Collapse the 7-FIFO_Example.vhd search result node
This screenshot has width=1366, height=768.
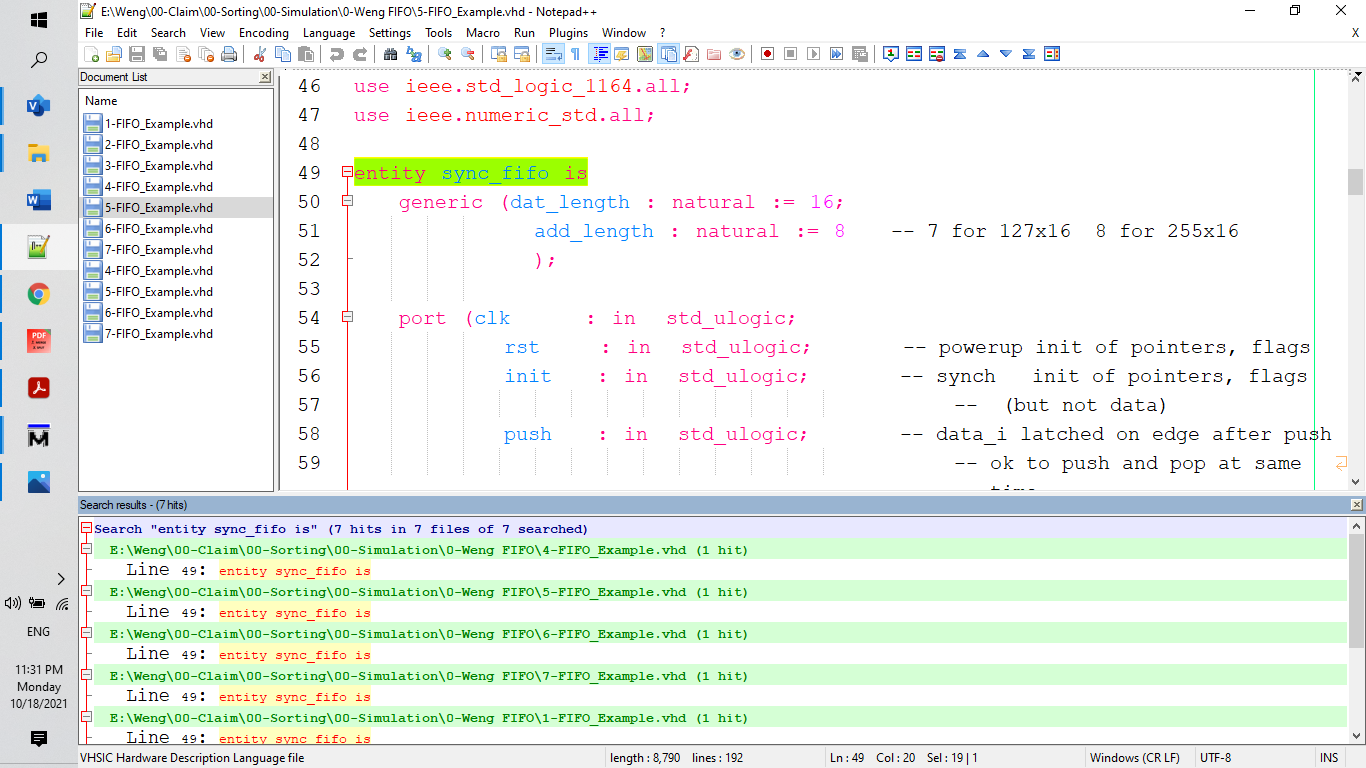[87, 676]
